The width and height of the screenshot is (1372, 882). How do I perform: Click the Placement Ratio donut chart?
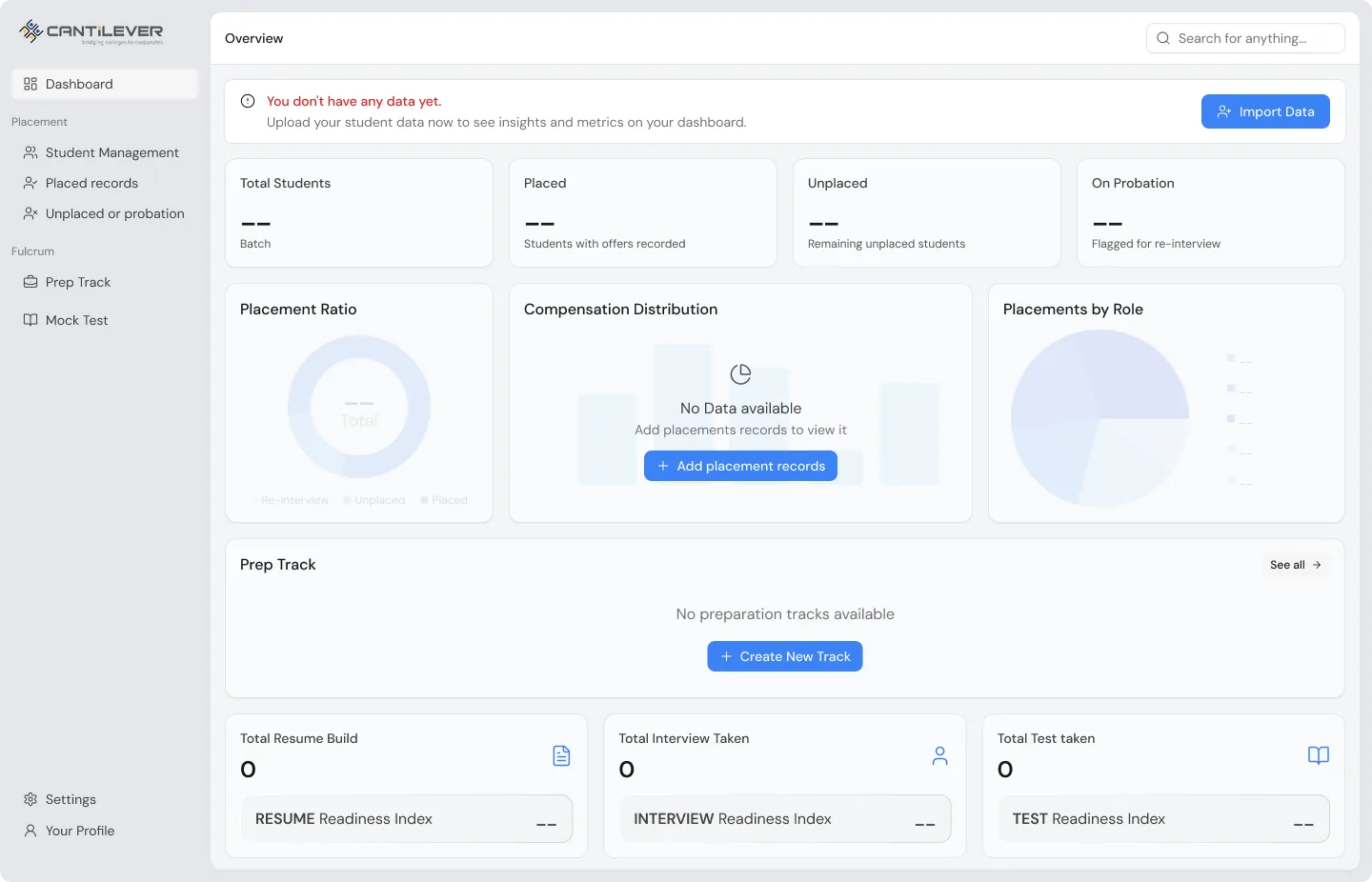(359, 407)
